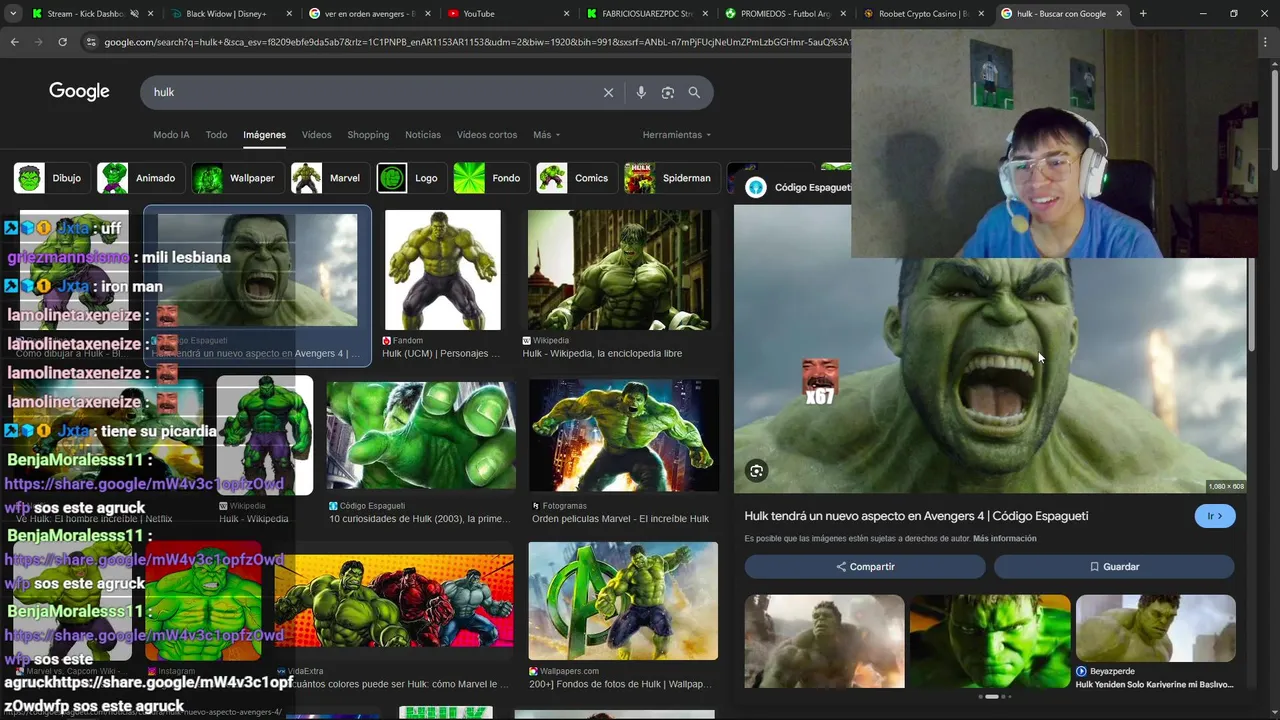Open the Beyazperde related image
The height and width of the screenshot is (720, 1280).
[1156, 628]
